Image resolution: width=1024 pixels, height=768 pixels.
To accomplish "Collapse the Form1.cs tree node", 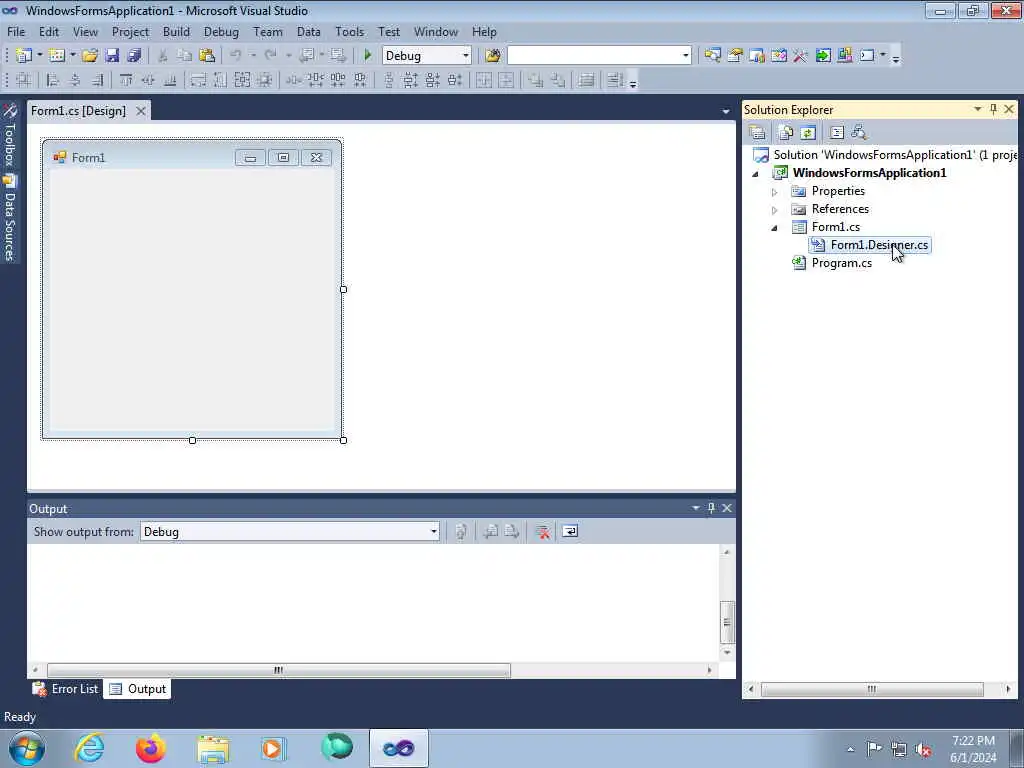I will pyautogui.click(x=775, y=228).
